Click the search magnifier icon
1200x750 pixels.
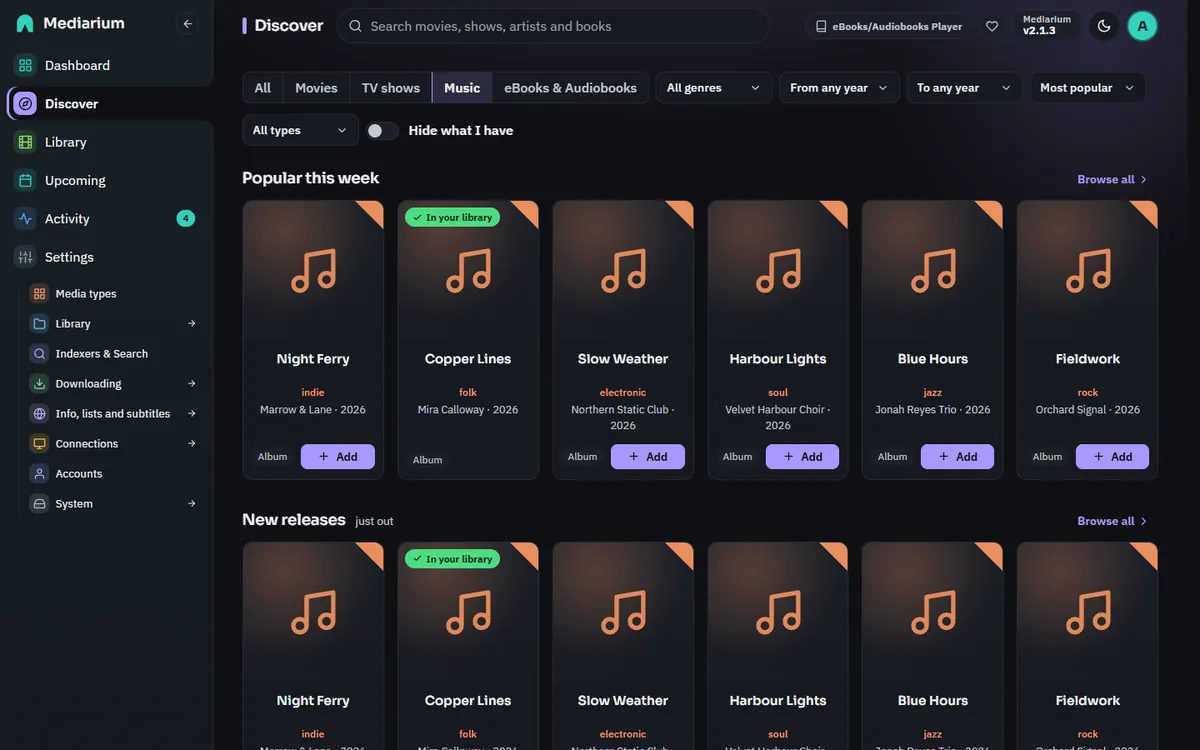[355, 26]
